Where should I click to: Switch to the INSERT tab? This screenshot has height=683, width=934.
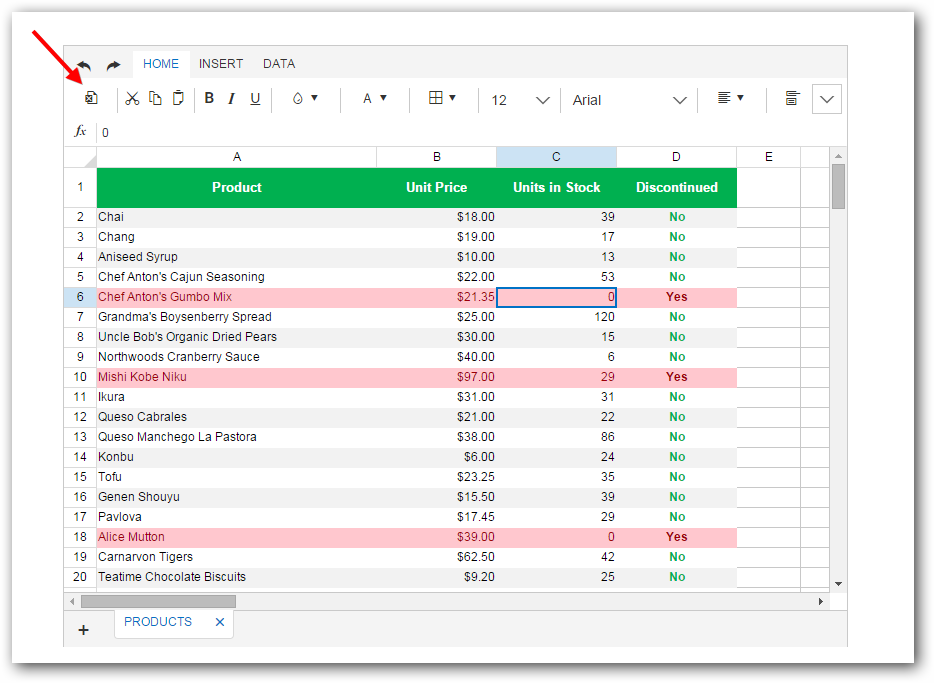pos(221,64)
